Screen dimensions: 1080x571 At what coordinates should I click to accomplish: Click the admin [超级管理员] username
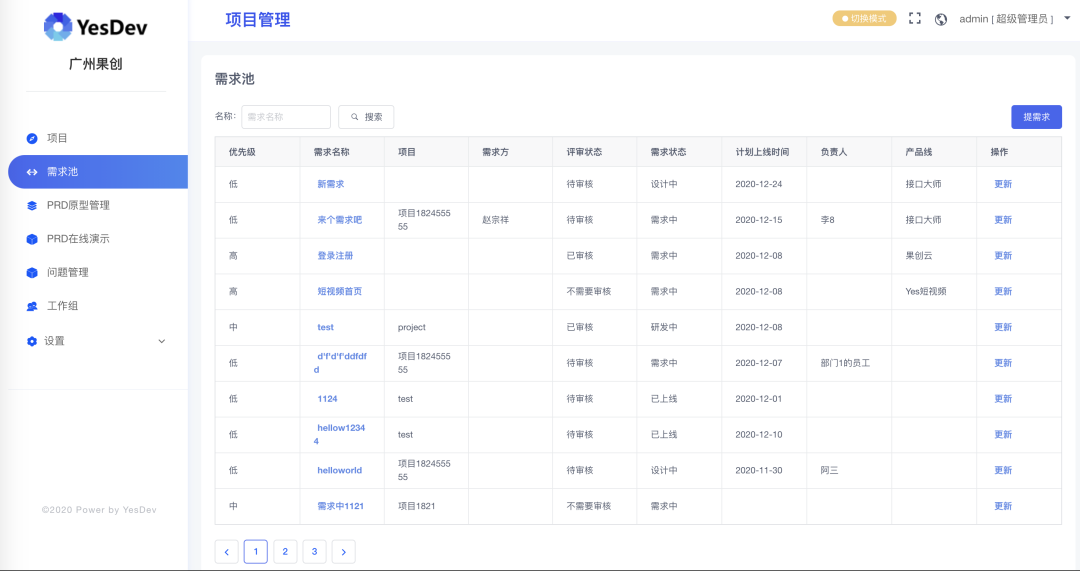[1006, 19]
